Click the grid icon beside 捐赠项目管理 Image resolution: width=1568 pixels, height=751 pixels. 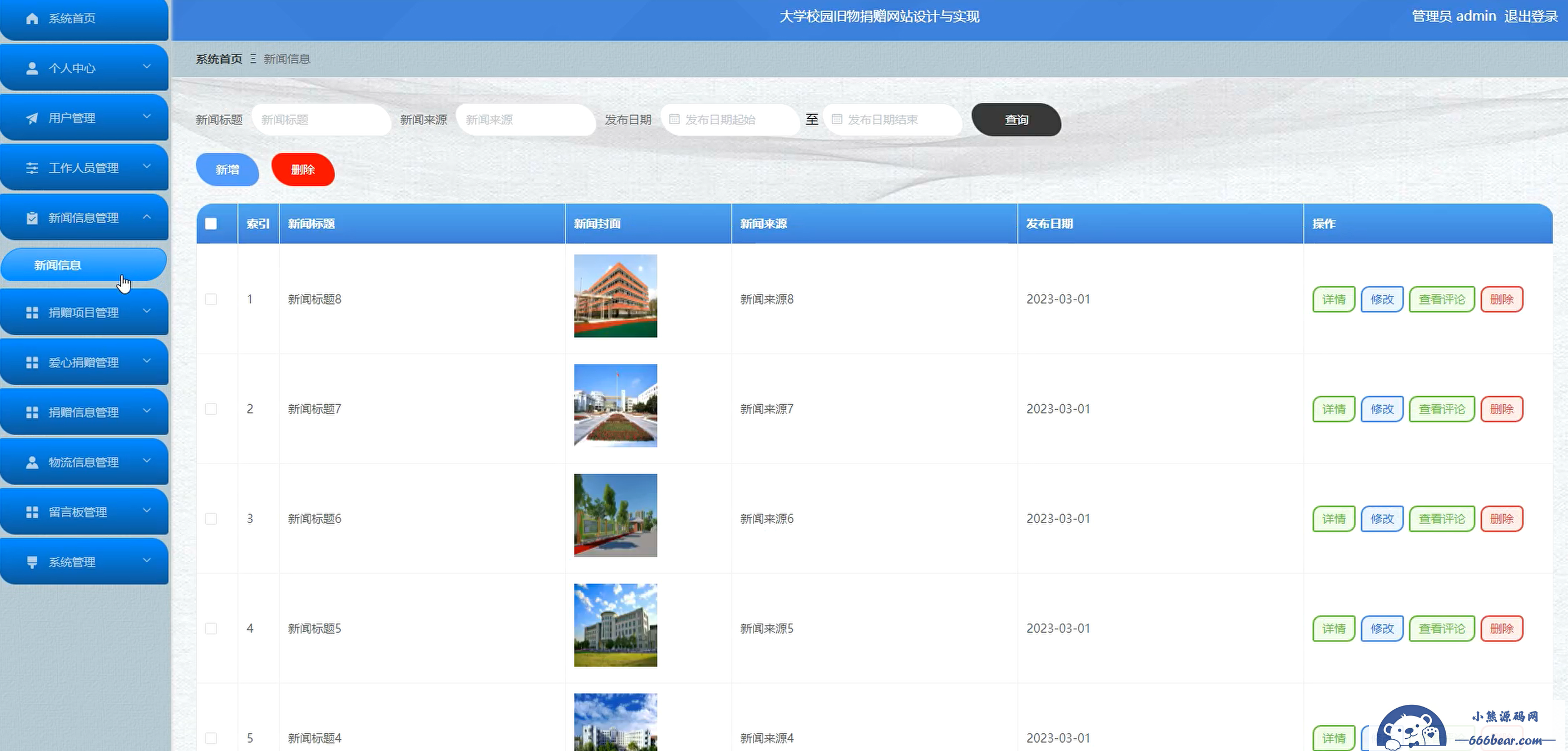32,313
